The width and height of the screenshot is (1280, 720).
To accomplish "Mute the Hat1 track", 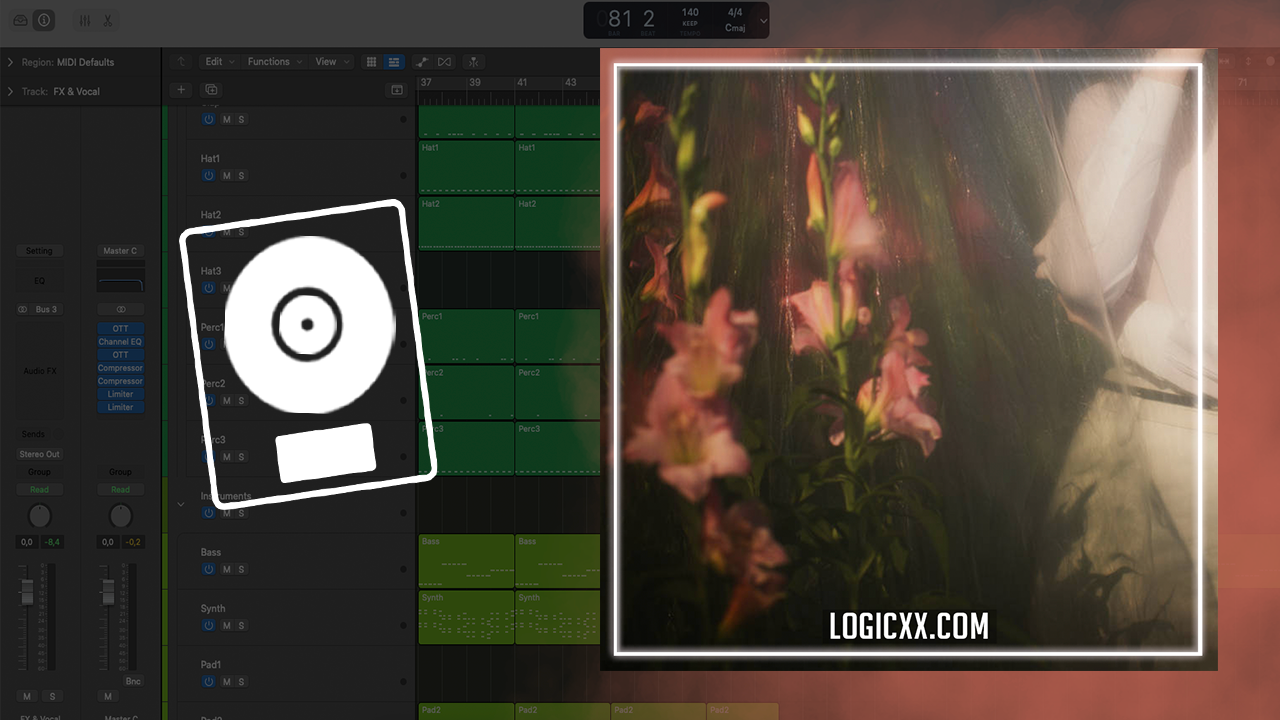I will pos(227,176).
